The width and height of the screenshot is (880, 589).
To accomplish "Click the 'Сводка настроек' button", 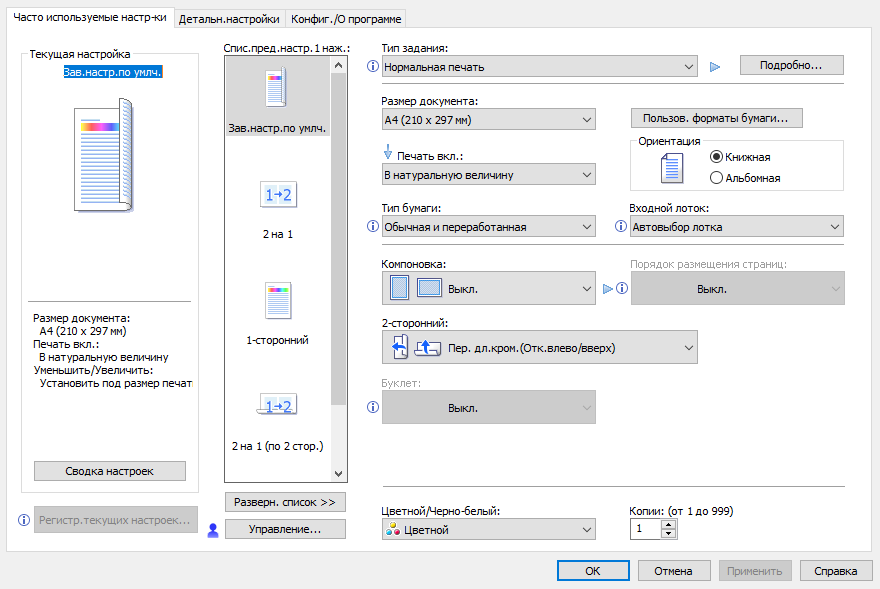I will tap(110, 471).
